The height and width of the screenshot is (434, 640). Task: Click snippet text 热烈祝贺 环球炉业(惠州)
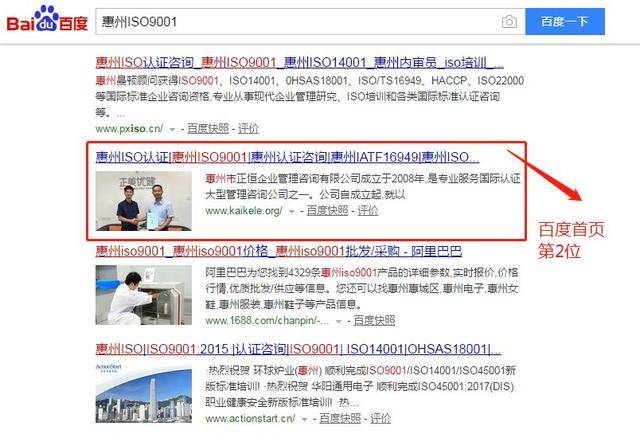pos(264,370)
